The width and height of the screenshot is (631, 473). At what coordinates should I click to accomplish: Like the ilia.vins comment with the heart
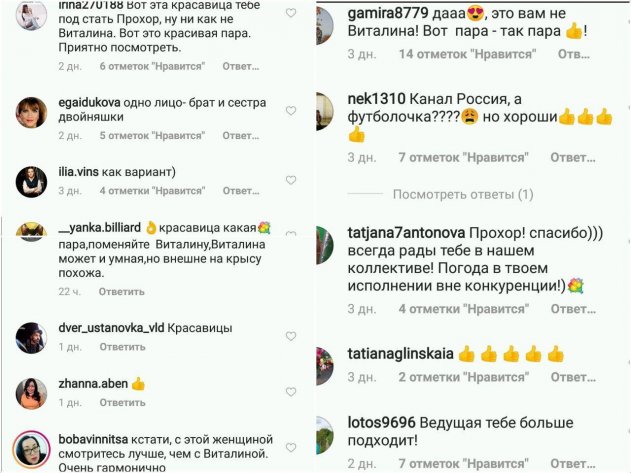pos(291,180)
